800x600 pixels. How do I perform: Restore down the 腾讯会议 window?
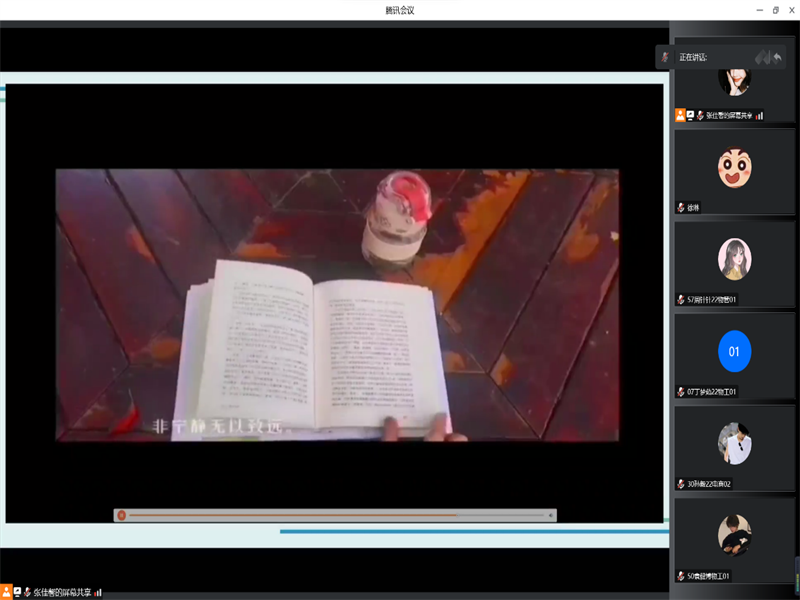click(x=775, y=10)
